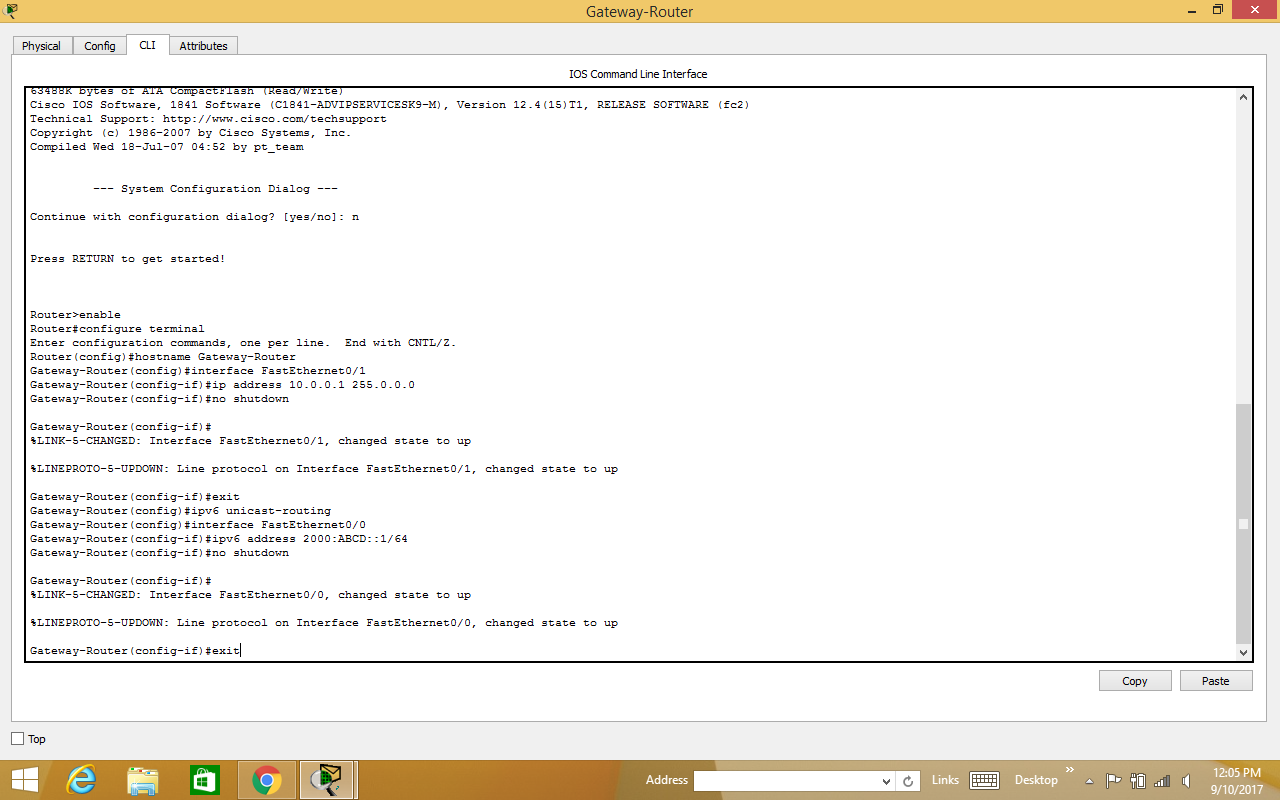
Task: Open the touch keyboard icon
Action: (x=985, y=780)
